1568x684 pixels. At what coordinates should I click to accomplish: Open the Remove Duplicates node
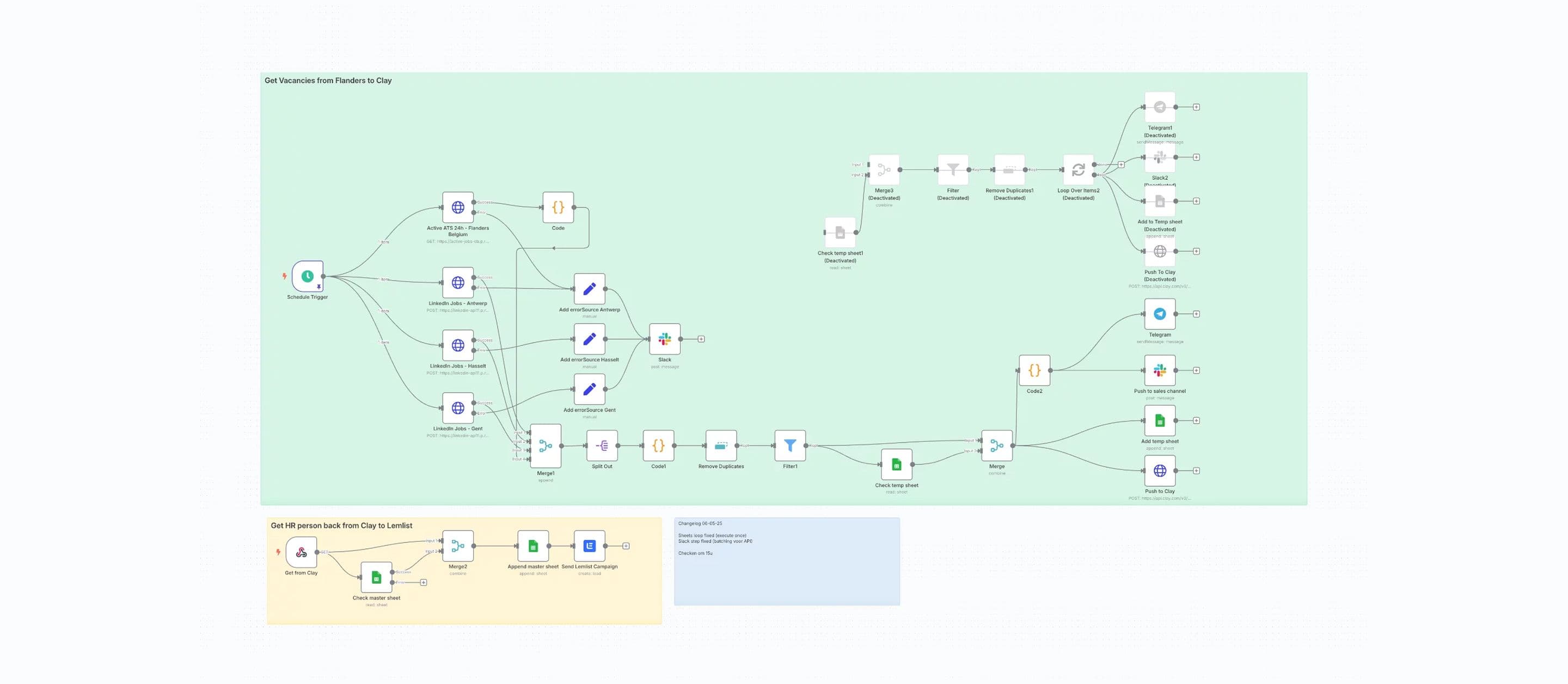[721, 446]
